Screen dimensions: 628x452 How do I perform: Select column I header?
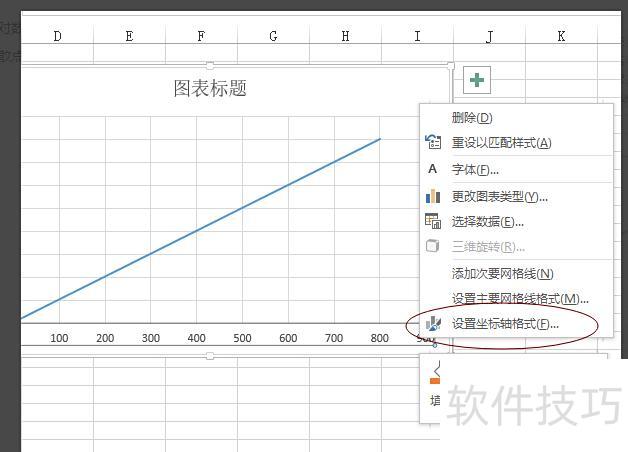tap(417, 36)
